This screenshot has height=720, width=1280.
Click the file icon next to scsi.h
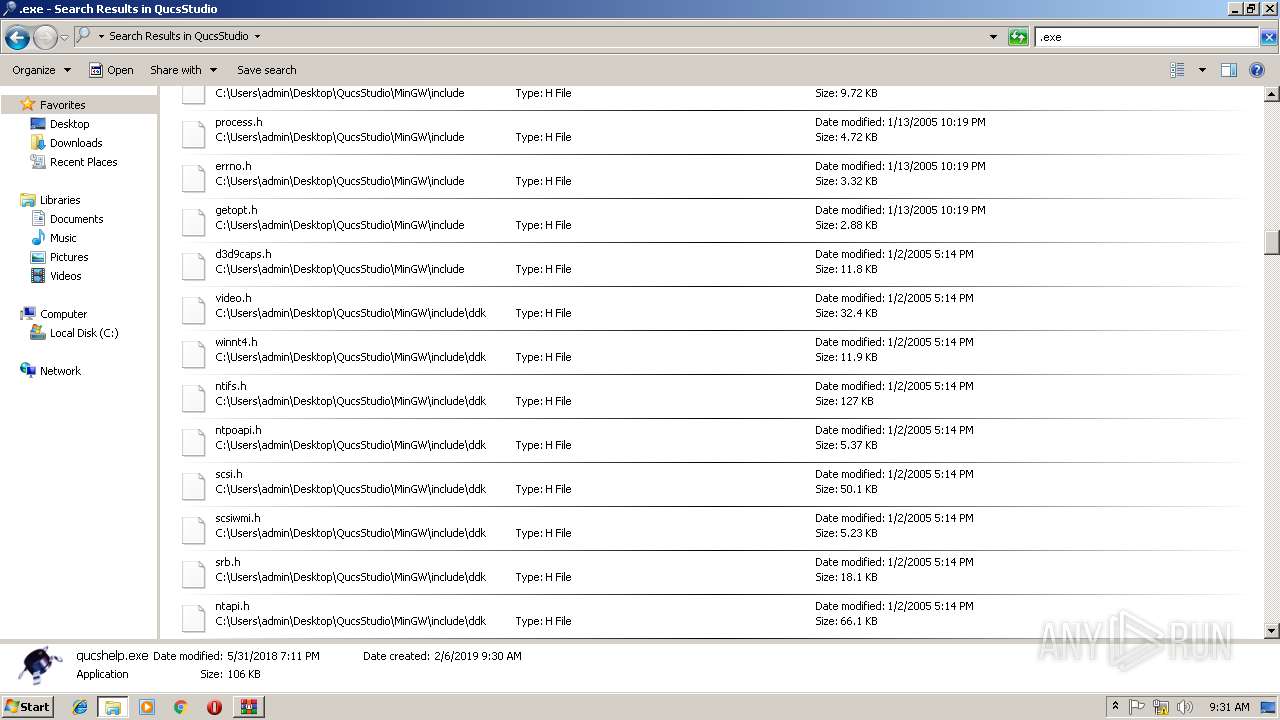pyautogui.click(x=193, y=485)
